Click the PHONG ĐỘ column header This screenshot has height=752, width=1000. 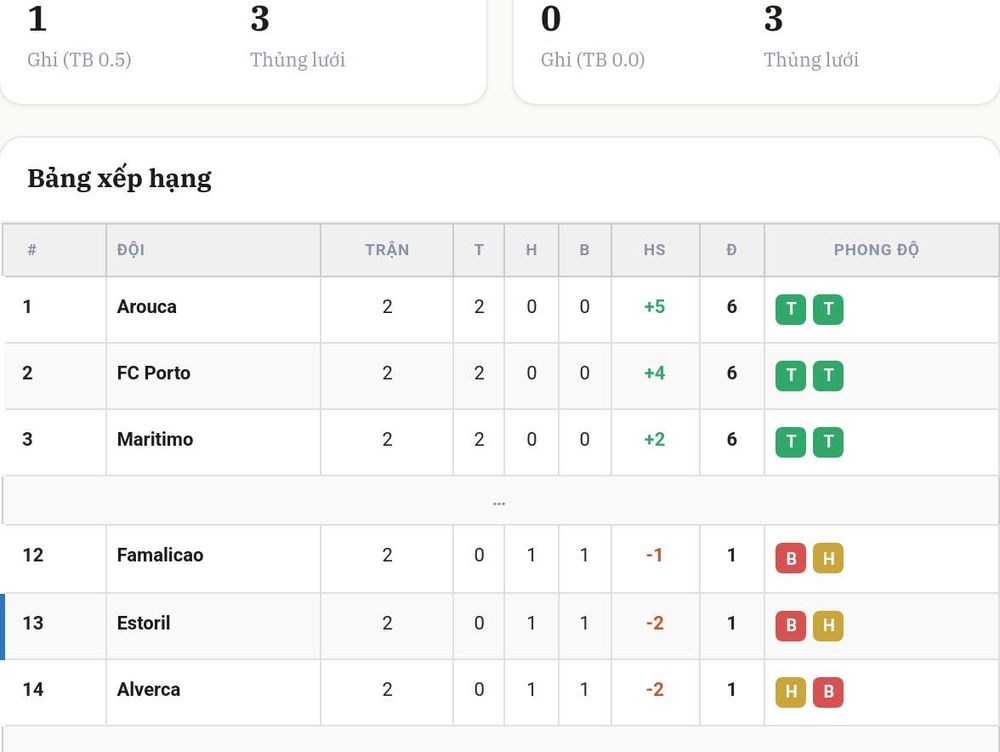click(876, 250)
